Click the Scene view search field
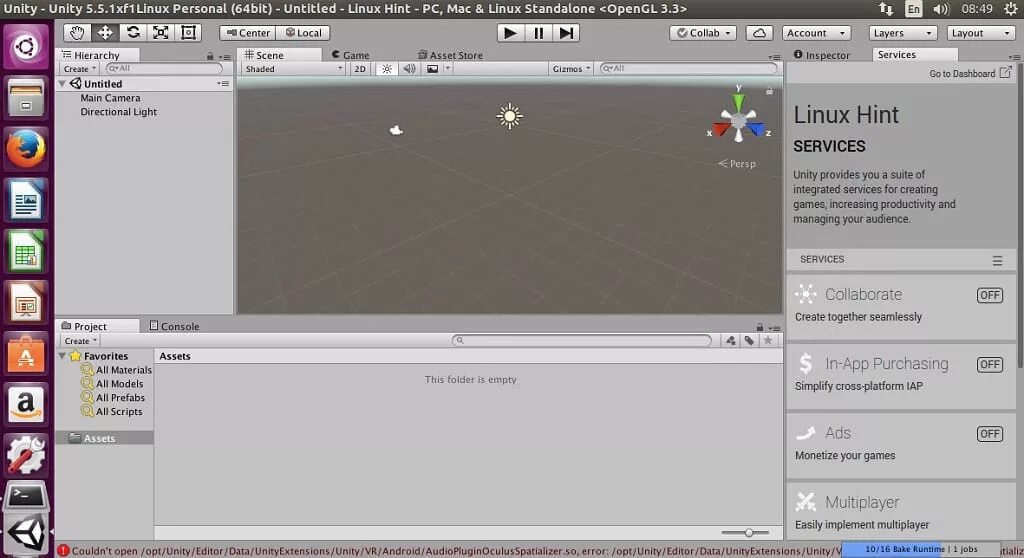This screenshot has width=1024, height=558. pos(688,69)
